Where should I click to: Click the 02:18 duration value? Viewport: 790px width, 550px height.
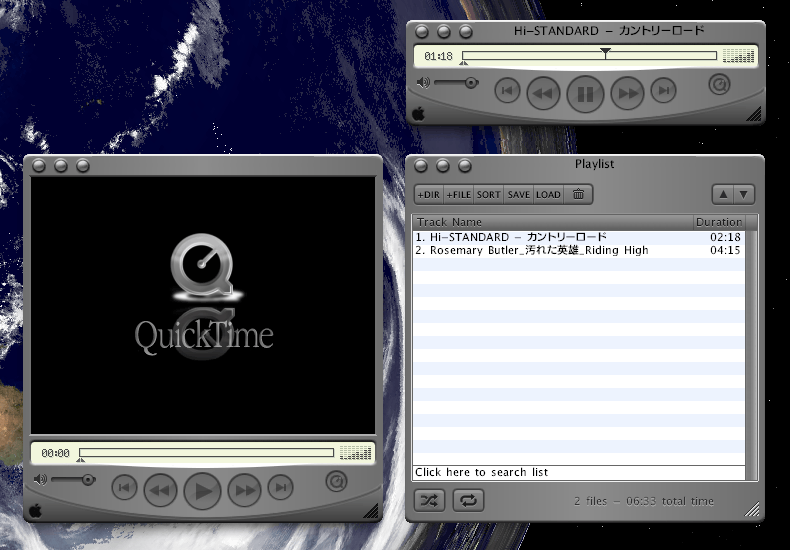click(x=725, y=237)
